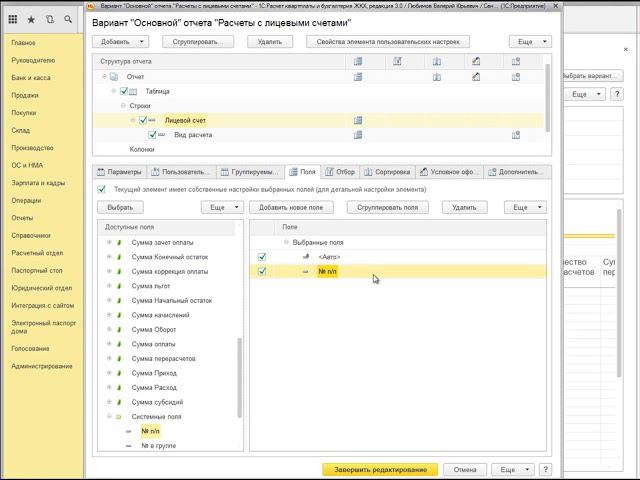Image resolution: width=640 pixels, height=480 pixels.
Task: Click the available fields list scrollbar
Action: [x=240, y=378]
